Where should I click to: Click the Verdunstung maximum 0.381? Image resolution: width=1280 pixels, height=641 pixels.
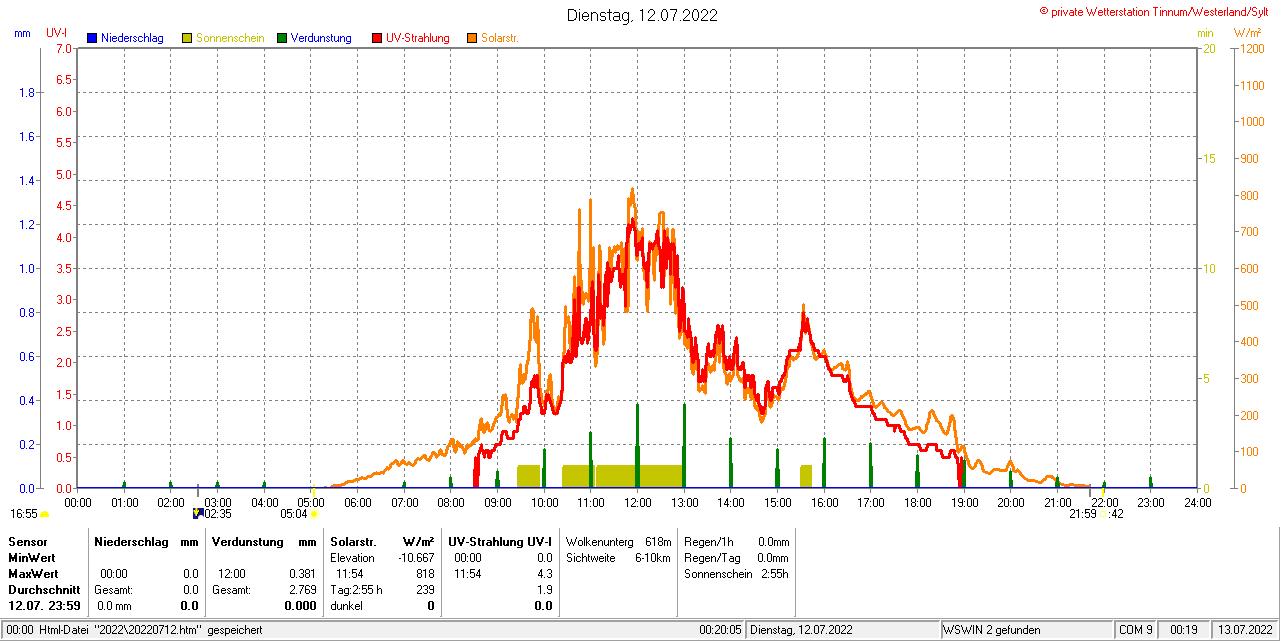(x=302, y=574)
